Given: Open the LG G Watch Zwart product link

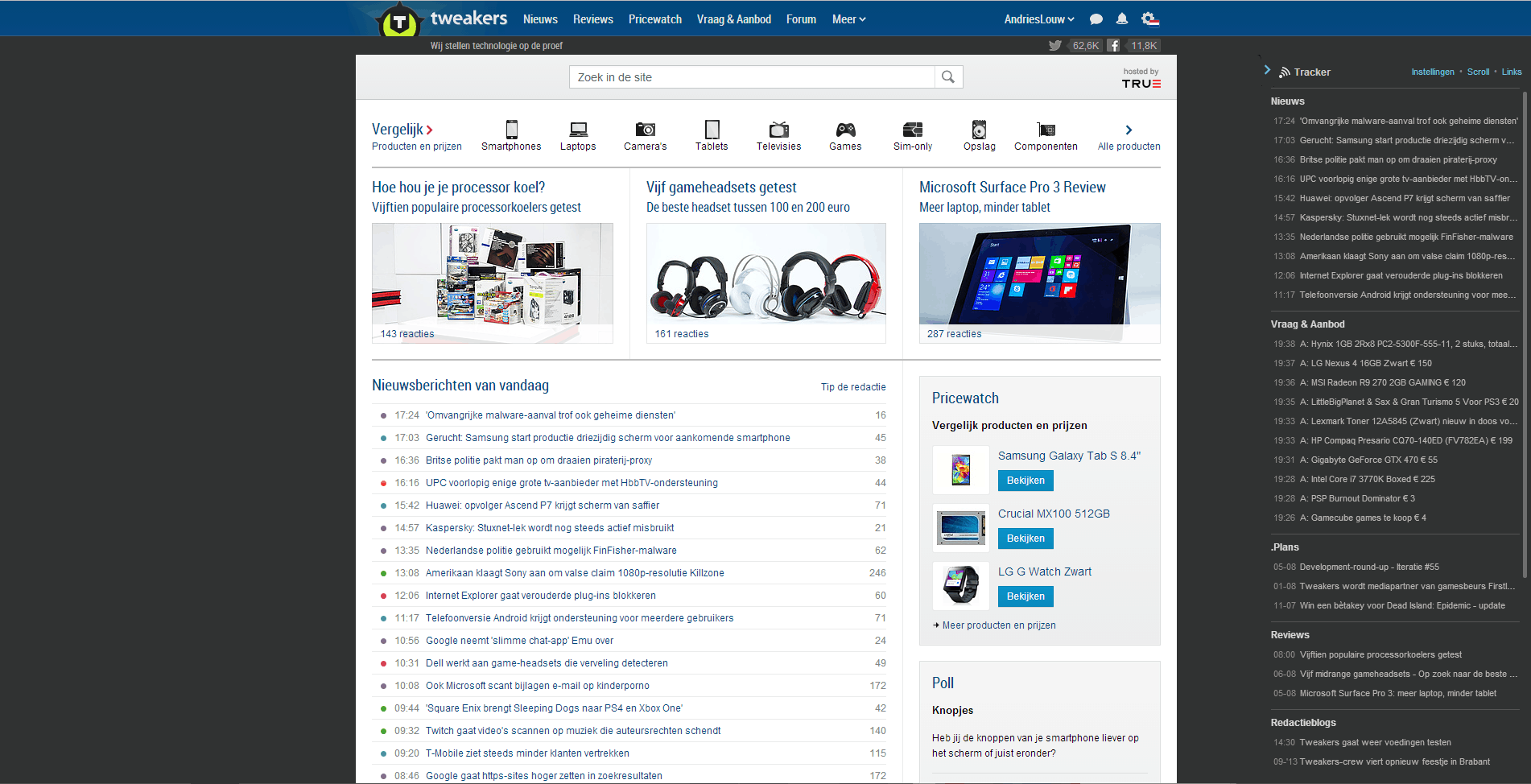Looking at the screenshot, I should click(1045, 571).
